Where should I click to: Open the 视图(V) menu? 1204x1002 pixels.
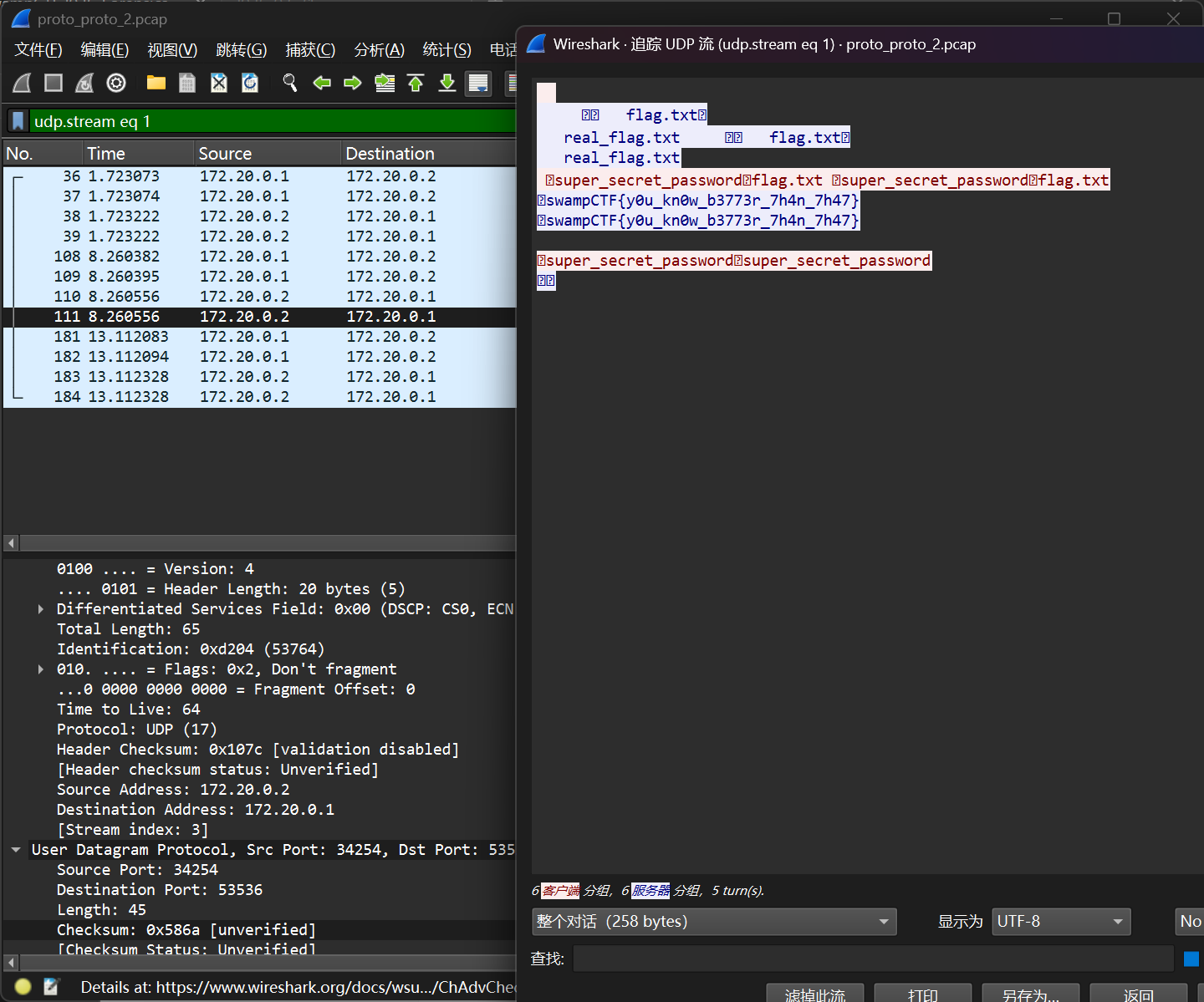click(172, 50)
